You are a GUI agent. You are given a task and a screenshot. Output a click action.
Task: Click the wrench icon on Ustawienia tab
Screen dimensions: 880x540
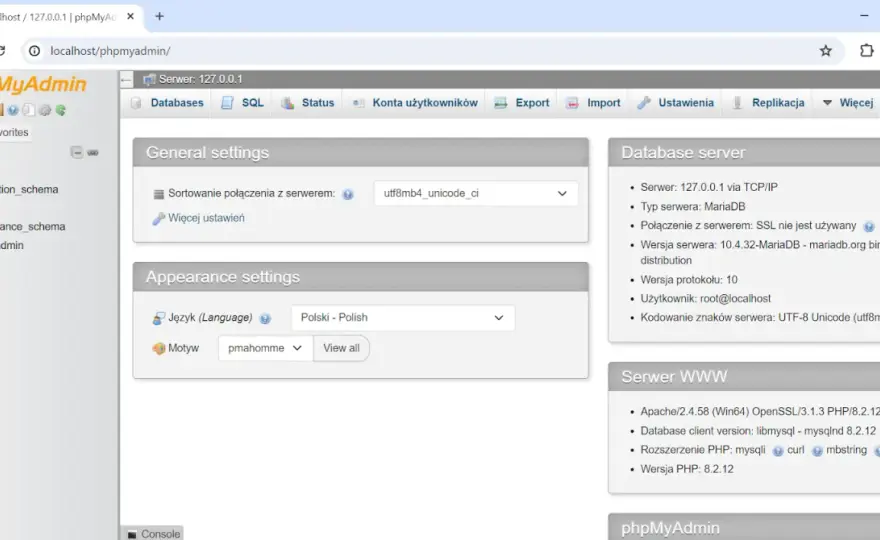point(644,103)
